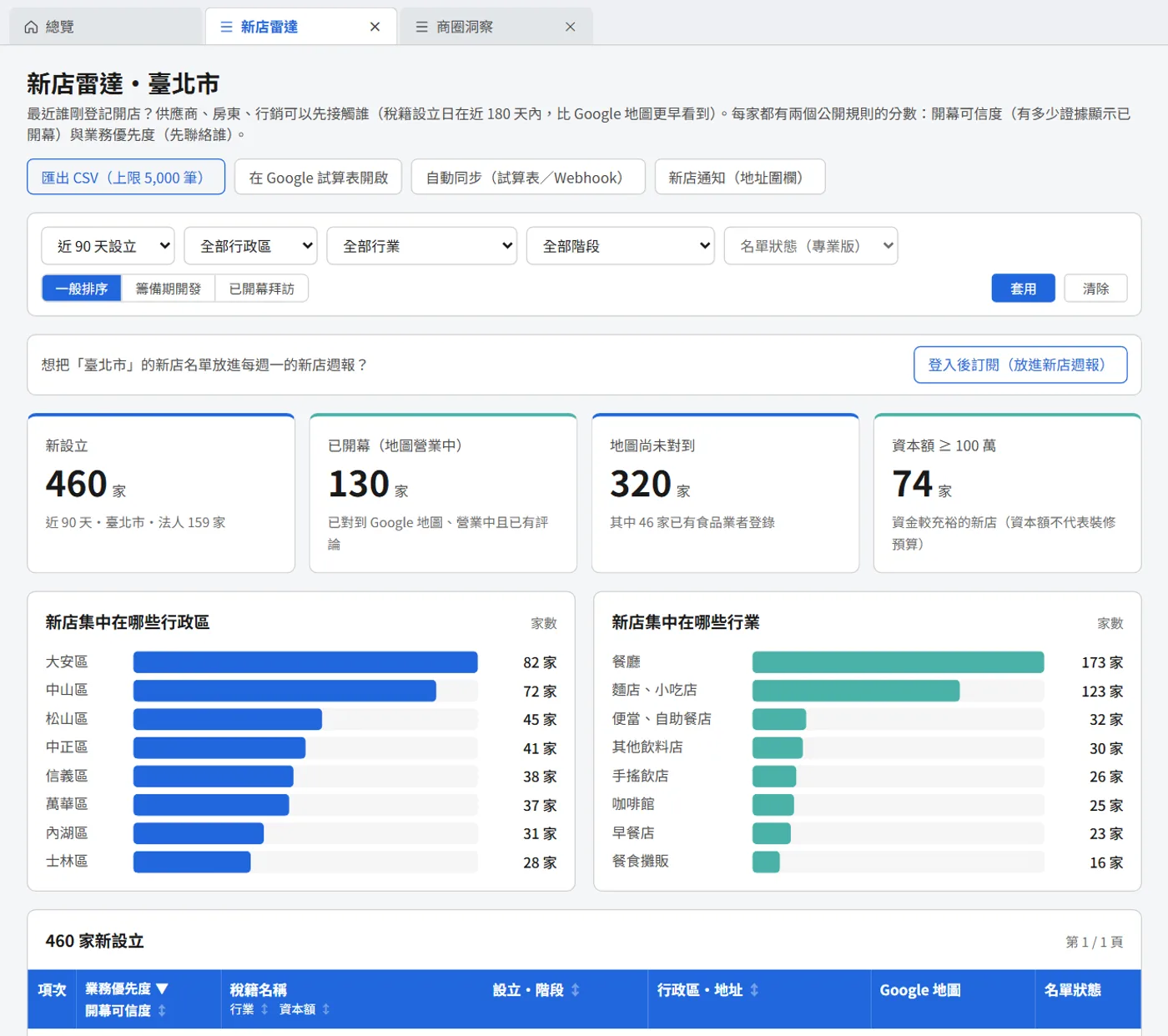Click the 大安區 bar in the district chart
1168x1036 pixels.
tap(305, 662)
